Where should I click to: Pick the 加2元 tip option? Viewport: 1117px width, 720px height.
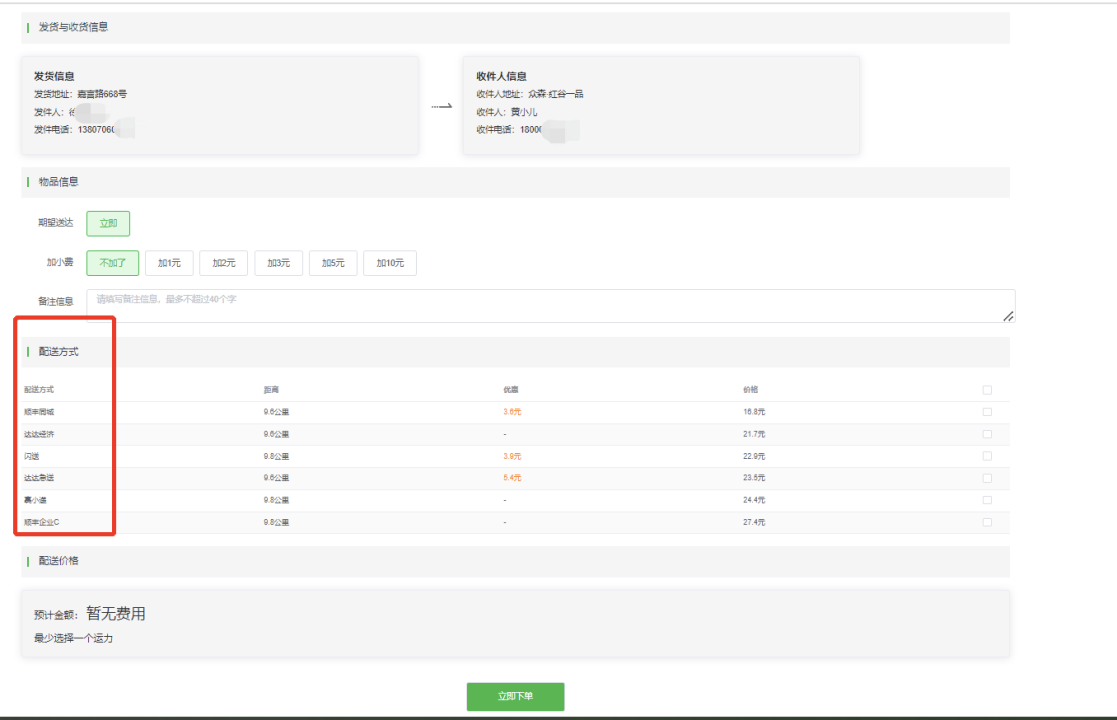[x=223, y=263]
